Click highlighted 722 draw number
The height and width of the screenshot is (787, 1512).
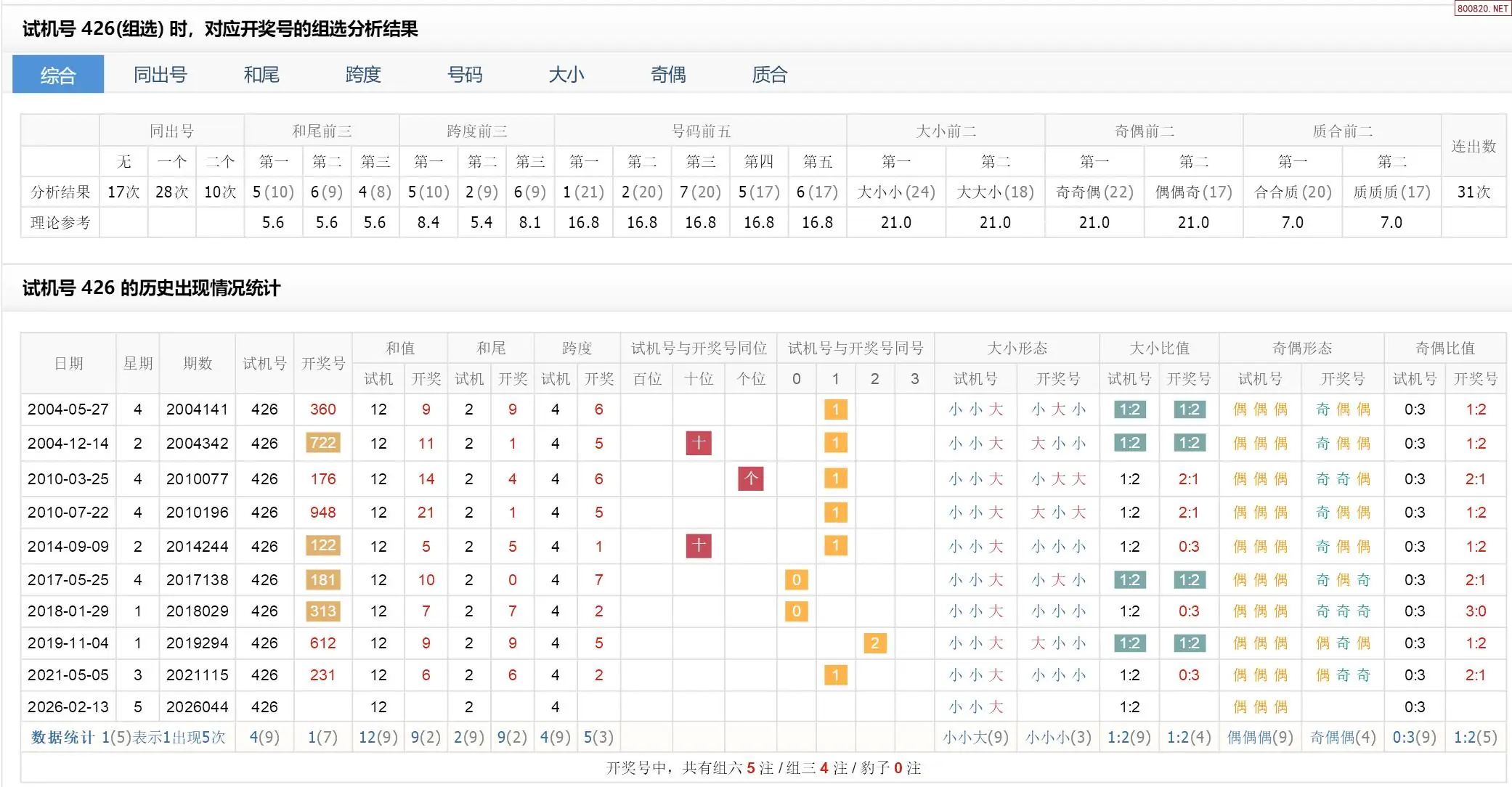[322, 443]
